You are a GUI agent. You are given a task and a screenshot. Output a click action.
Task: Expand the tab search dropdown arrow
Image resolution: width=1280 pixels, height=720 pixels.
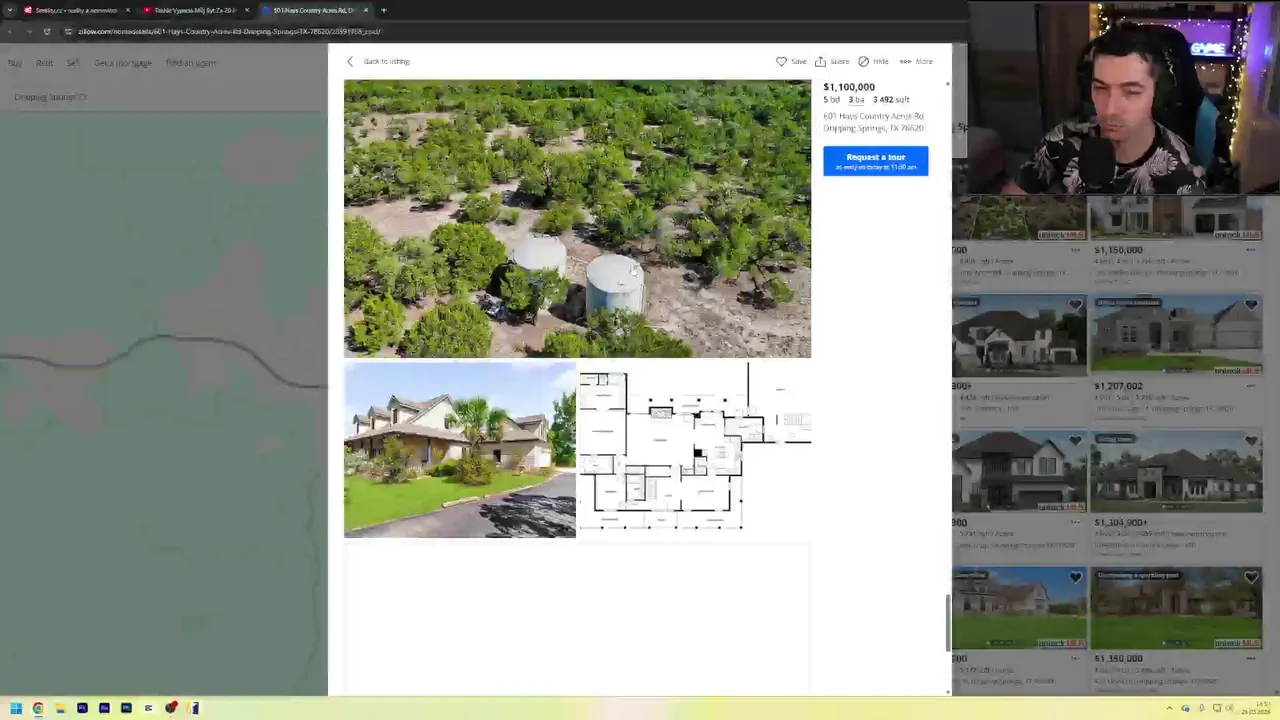pos(10,10)
